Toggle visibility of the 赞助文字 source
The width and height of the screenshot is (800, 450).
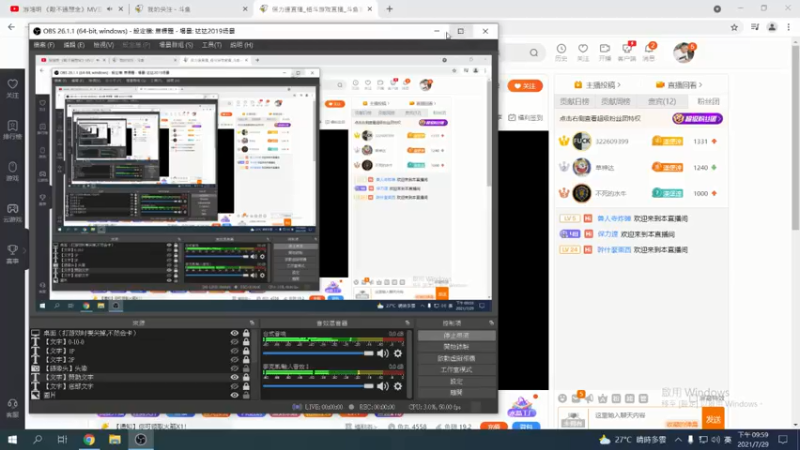(x=234, y=378)
